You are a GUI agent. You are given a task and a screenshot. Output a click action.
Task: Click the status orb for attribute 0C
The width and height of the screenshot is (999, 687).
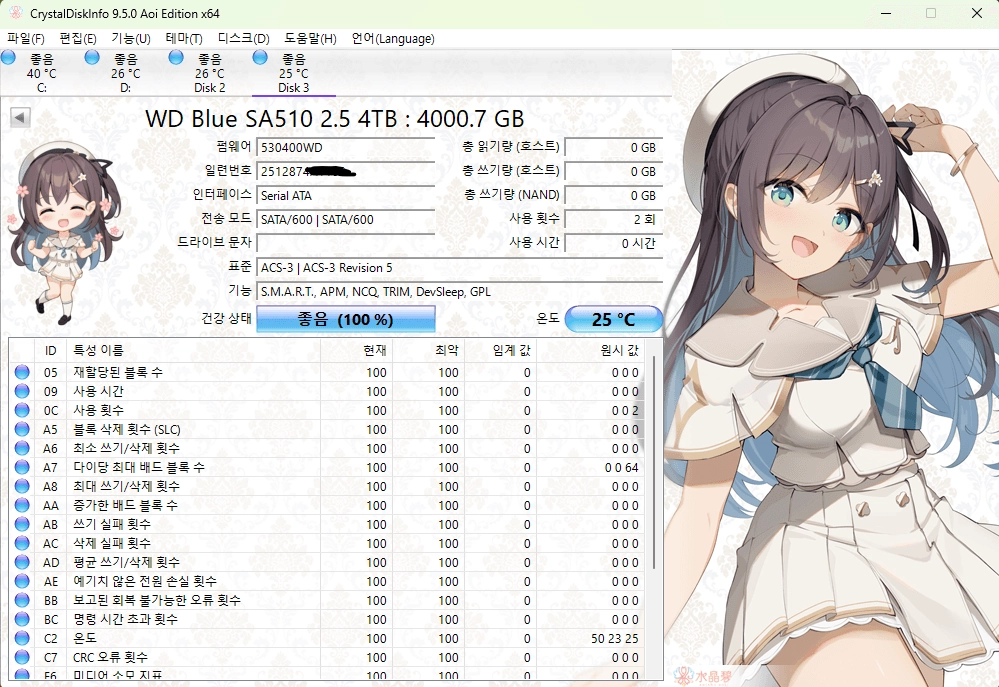tap(22, 410)
